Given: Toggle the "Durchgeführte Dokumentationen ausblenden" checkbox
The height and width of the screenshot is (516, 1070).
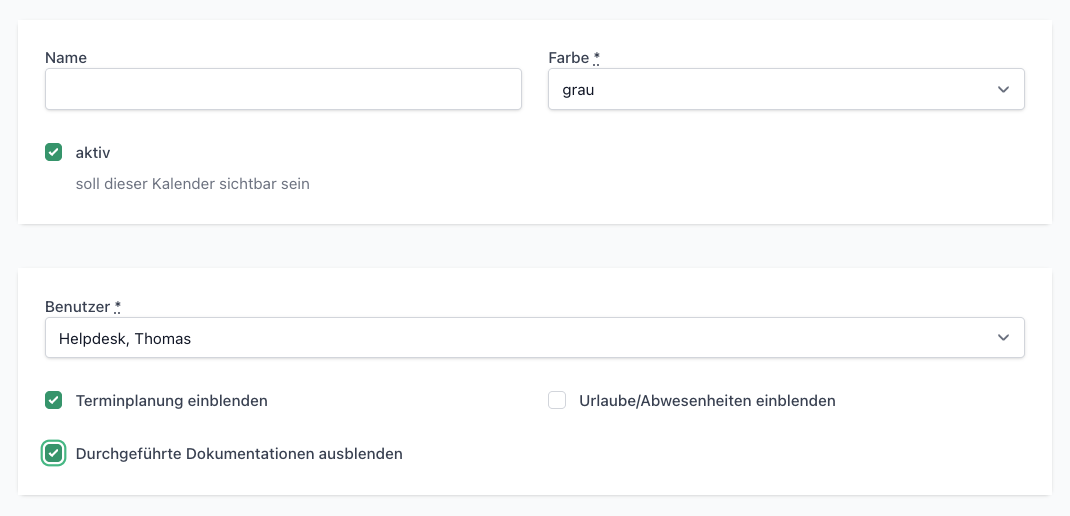Looking at the screenshot, I should tap(54, 454).
